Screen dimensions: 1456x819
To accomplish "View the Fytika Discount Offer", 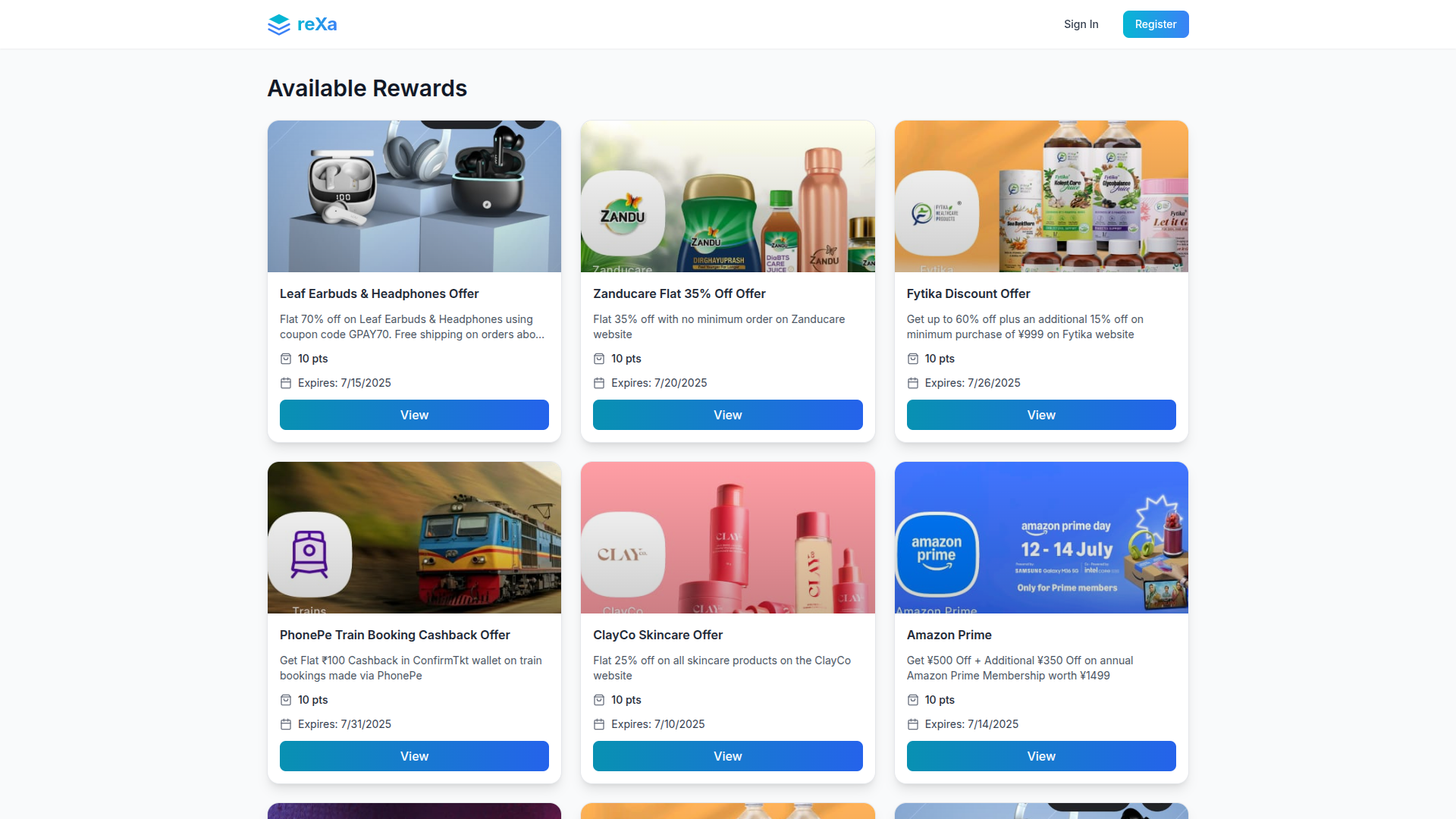I will 1041,415.
